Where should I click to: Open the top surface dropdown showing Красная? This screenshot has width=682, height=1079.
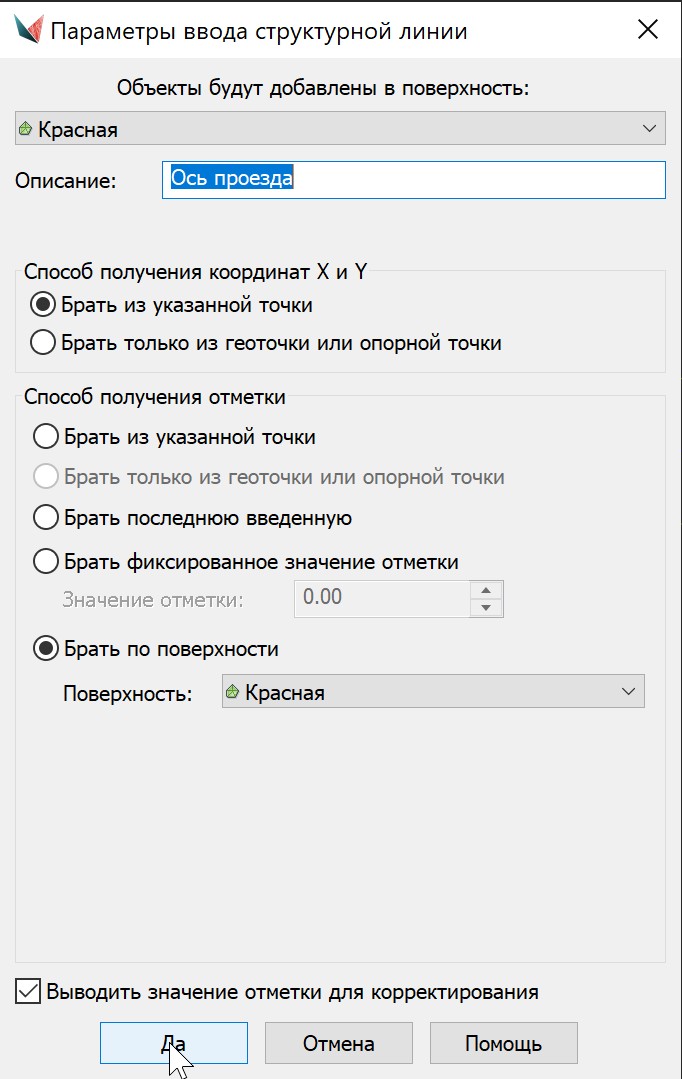(340, 129)
